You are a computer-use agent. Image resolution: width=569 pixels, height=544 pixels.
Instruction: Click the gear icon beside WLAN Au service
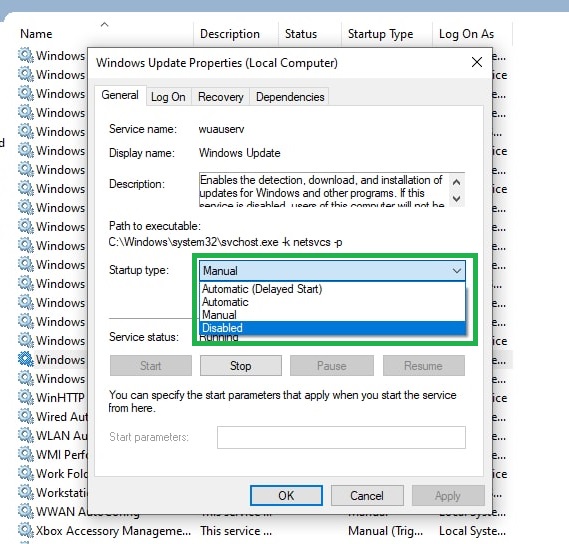click(26, 435)
